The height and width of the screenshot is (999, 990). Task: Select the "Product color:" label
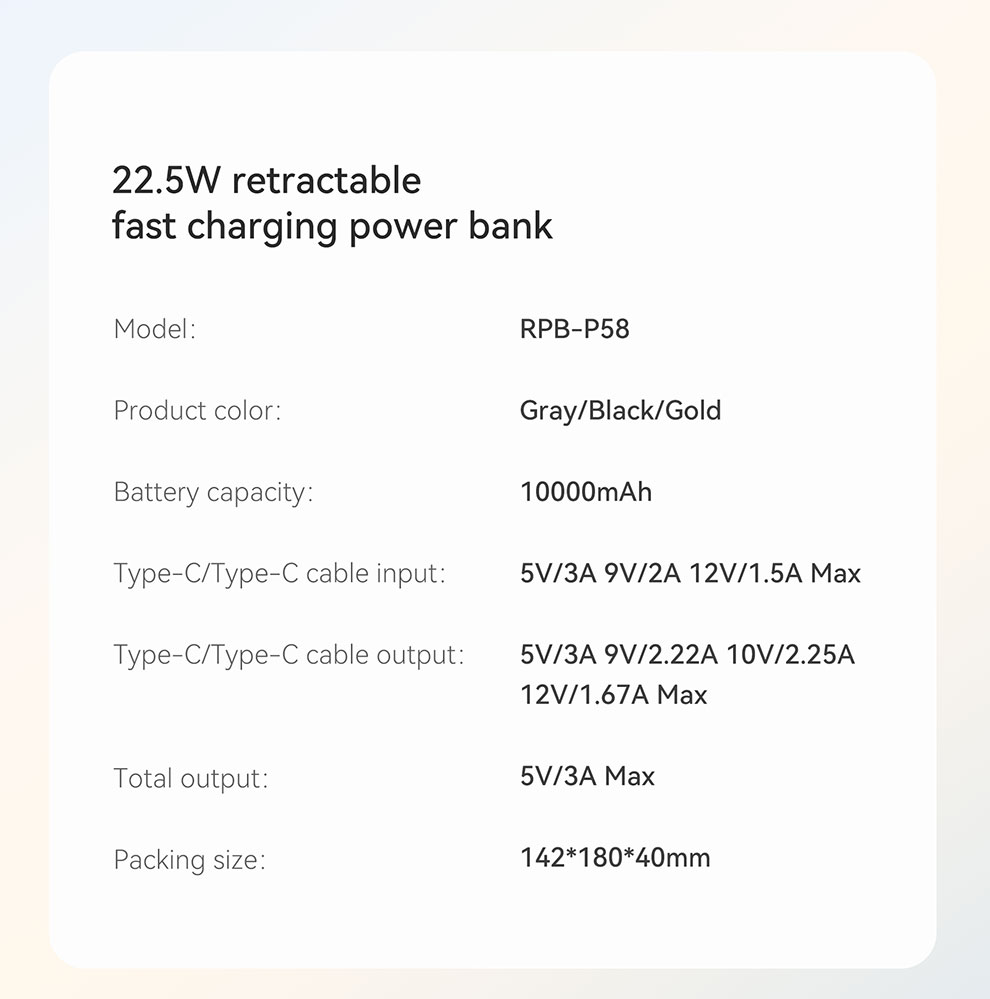197,411
